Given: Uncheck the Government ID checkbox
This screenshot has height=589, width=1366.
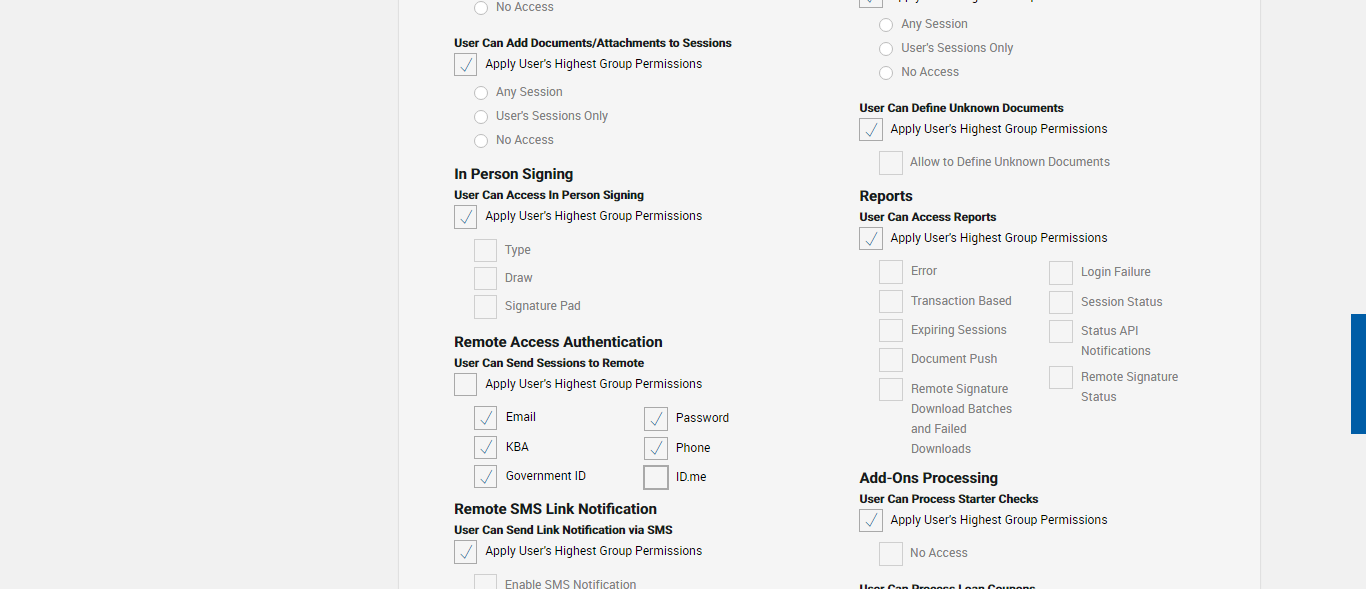Looking at the screenshot, I should (x=486, y=476).
